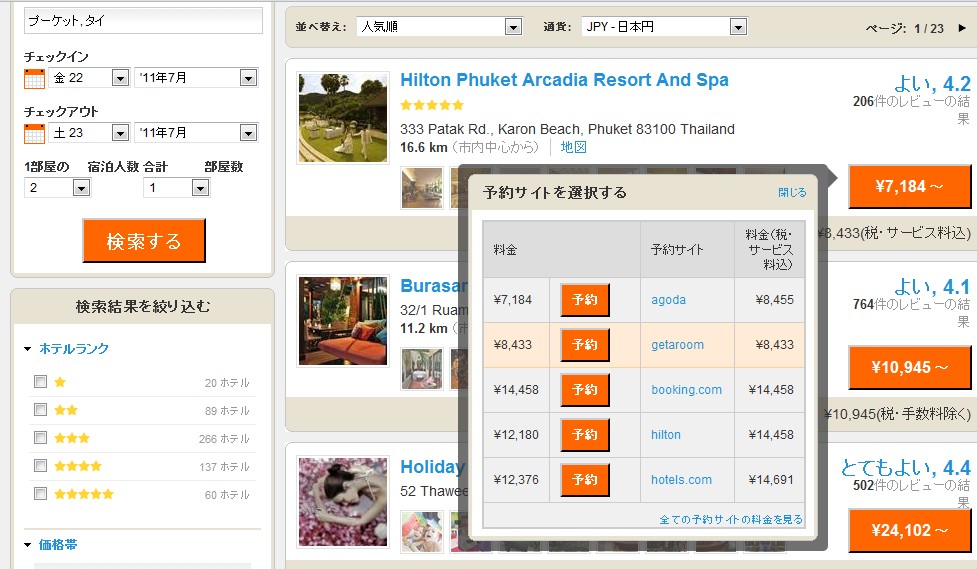The height and width of the screenshot is (569, 977).
Task: Click the check-out calendar icon
Action: [x=34, y=133]
